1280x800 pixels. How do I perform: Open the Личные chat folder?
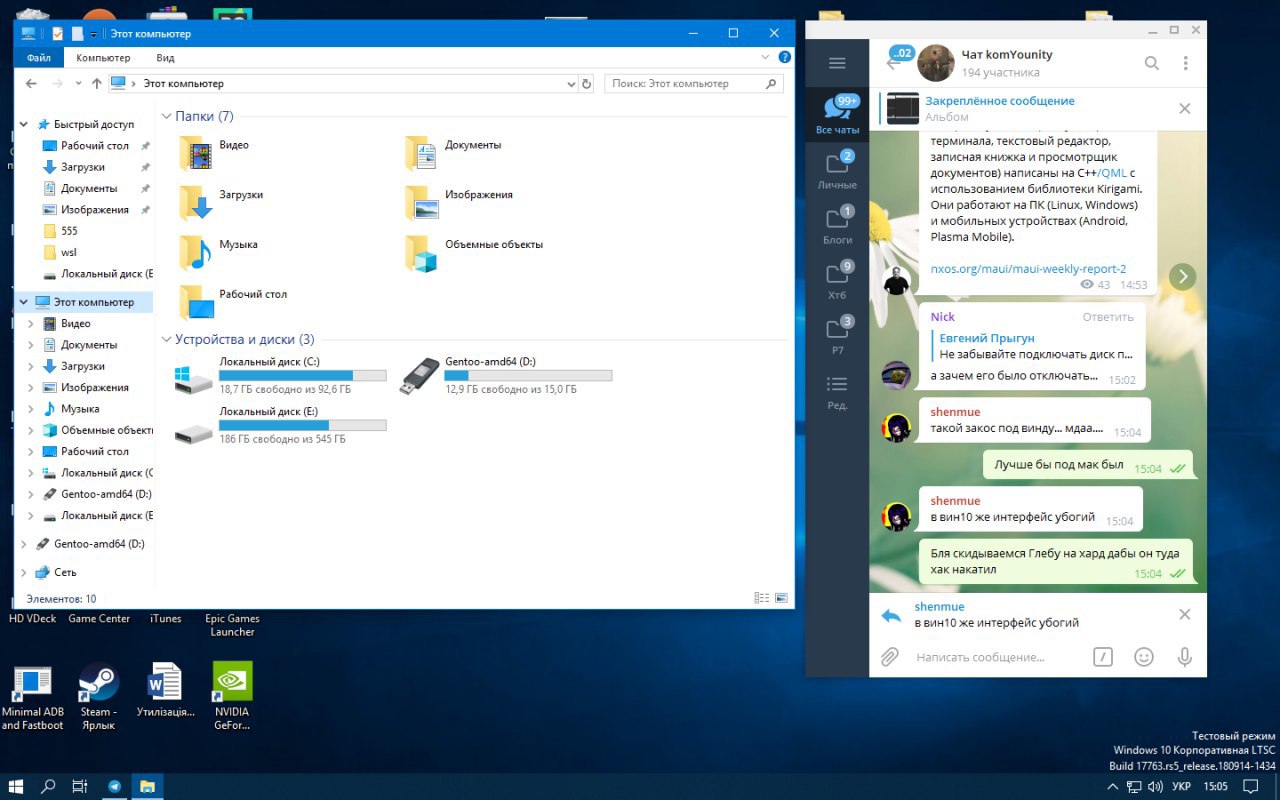(837, 170)
